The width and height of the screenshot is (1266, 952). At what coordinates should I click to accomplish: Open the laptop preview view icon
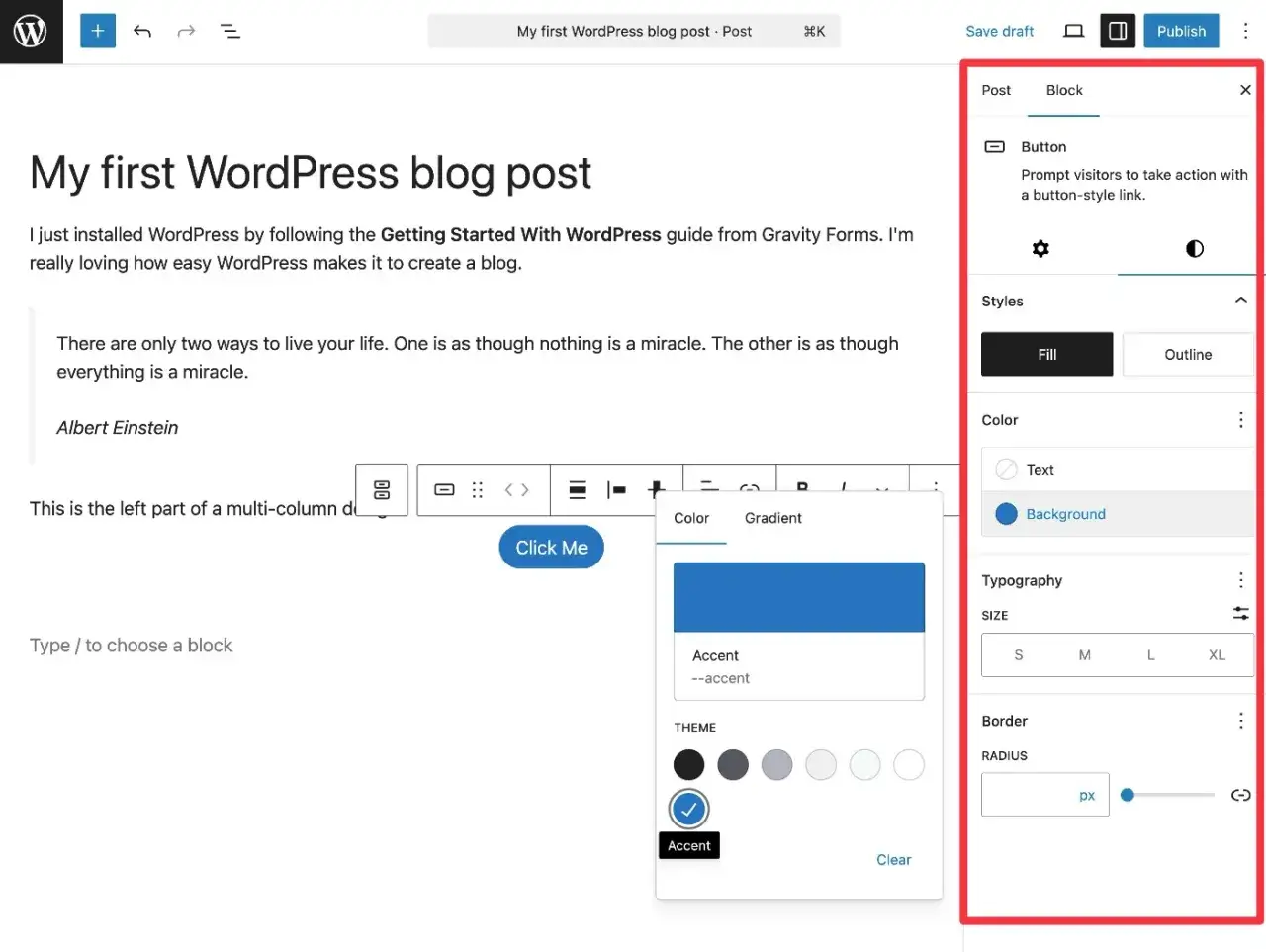[x=1073, y=31]
